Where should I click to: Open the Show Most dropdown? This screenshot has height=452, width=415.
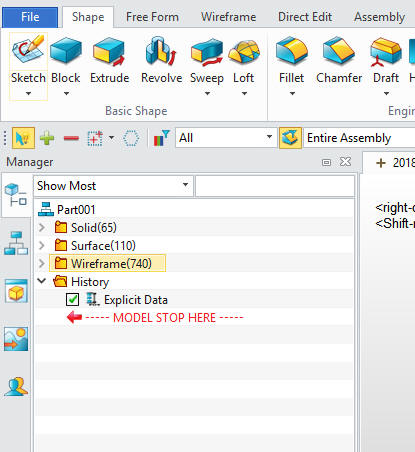(113, 186)
